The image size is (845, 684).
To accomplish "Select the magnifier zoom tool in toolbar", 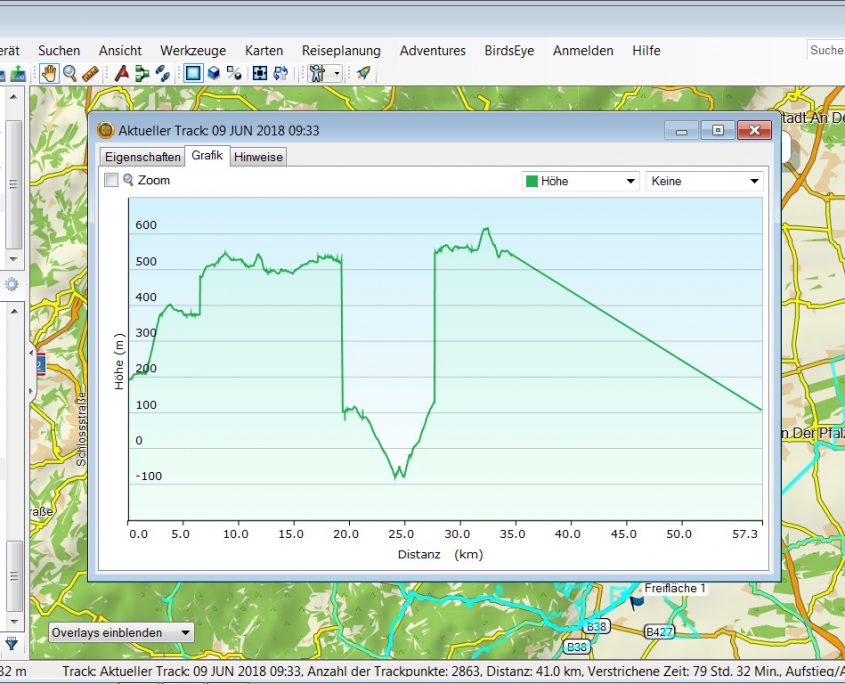I will [x=70, y=73].
